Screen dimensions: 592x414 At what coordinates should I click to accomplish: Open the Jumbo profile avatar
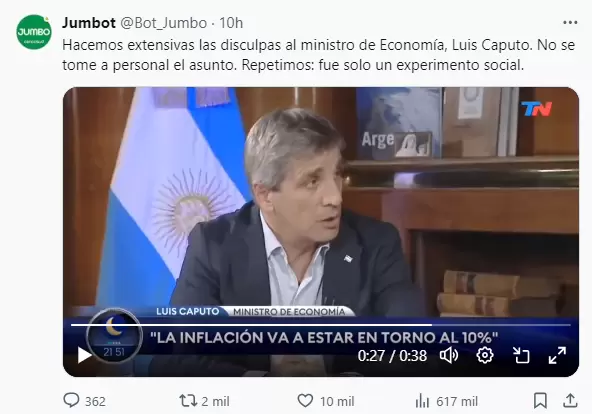point(34,32)
